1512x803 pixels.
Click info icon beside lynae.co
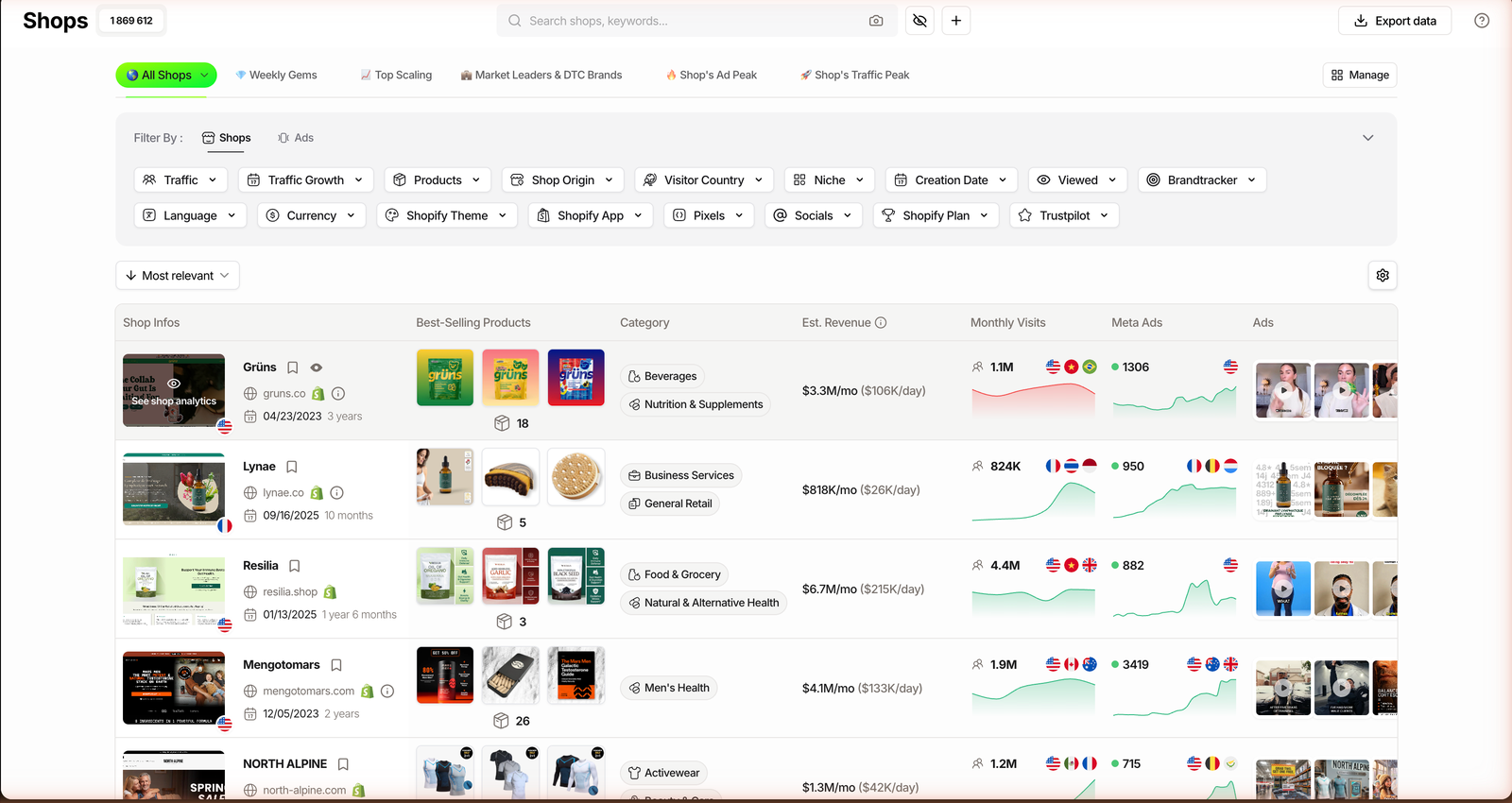pos(337,493)
